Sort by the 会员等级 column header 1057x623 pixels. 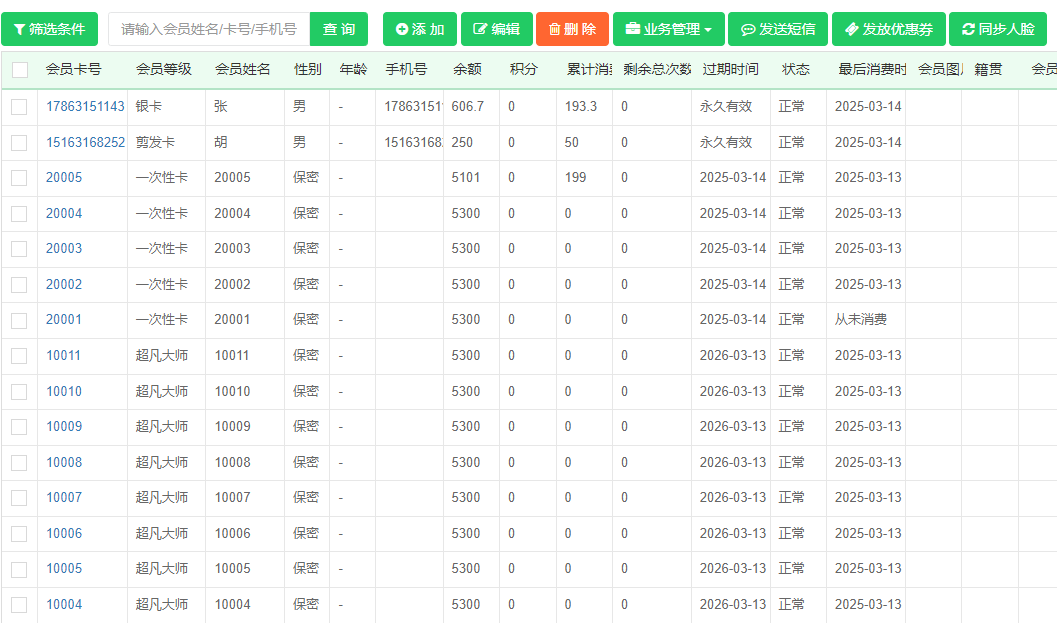coord(164,69)
